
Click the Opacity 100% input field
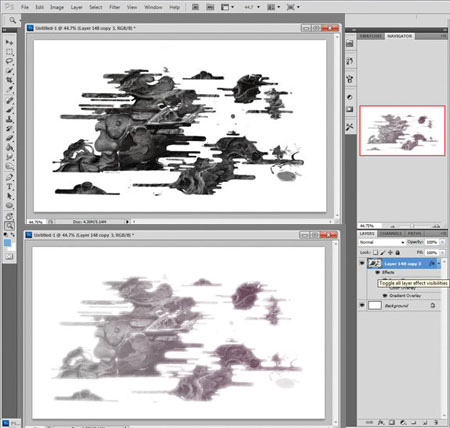[x=432, y=242]
